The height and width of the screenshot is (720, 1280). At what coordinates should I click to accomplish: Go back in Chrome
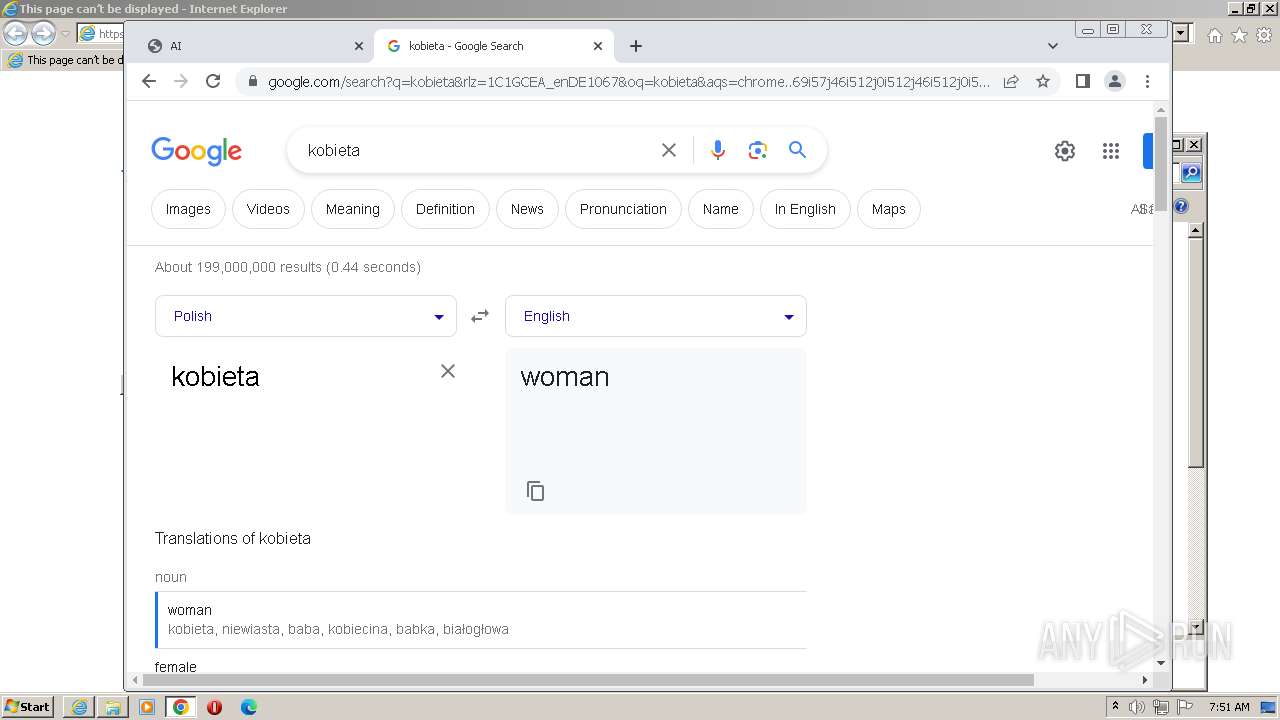coord(149,81)
